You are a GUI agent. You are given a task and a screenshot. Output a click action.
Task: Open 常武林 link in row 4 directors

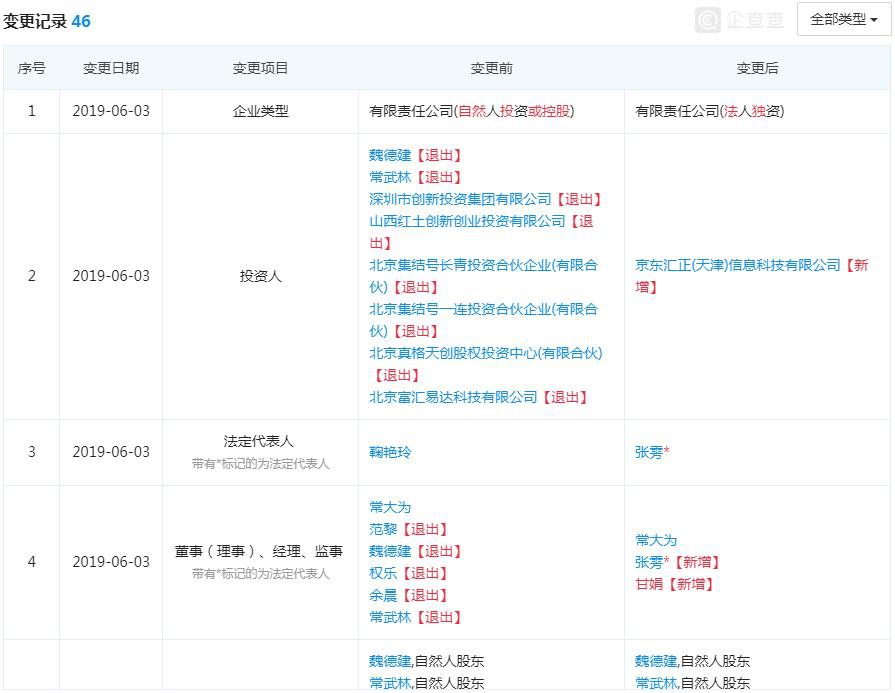[x=390, y=618]
